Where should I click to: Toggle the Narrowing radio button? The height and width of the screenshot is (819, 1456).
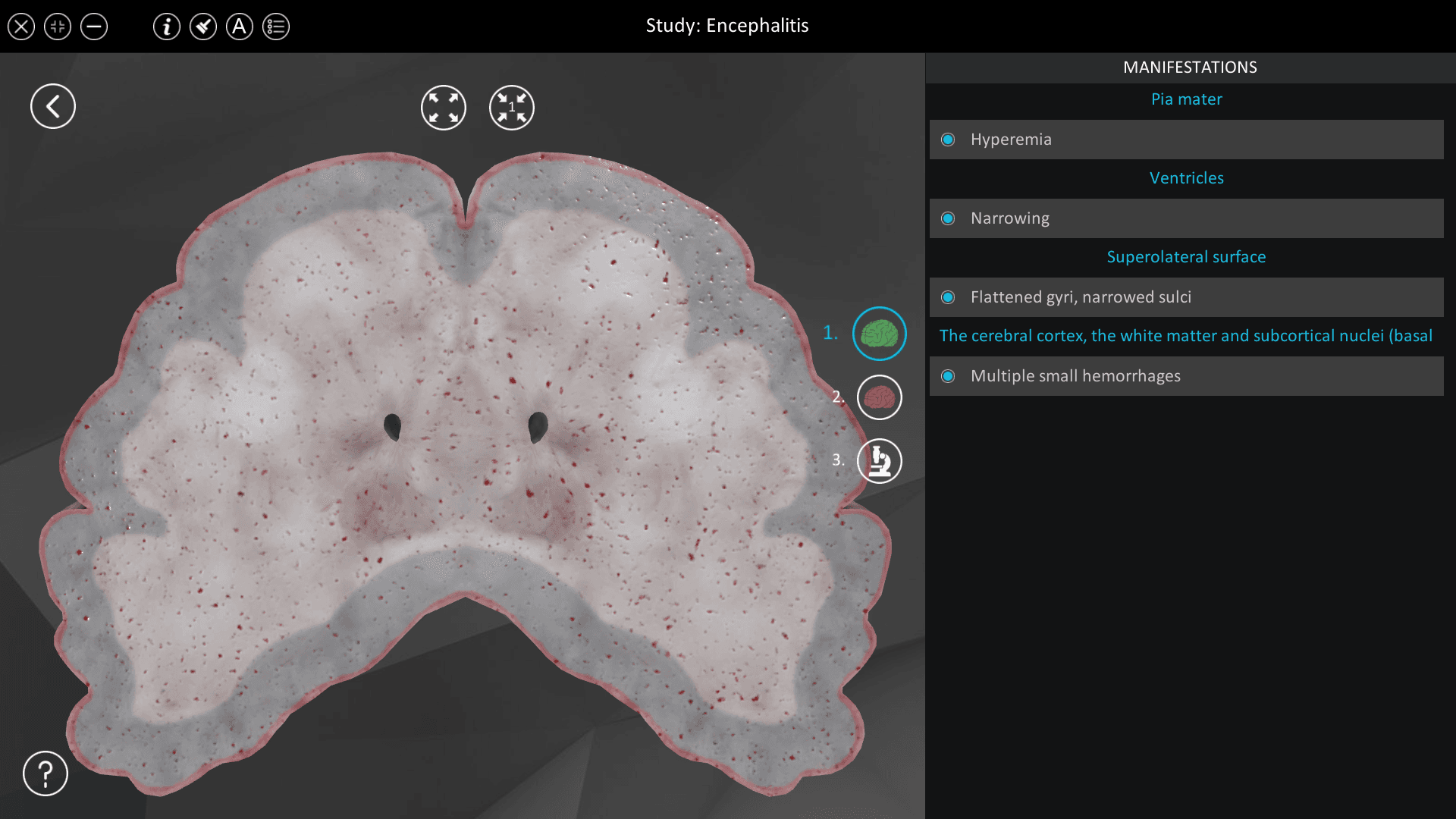click(948, 218)
